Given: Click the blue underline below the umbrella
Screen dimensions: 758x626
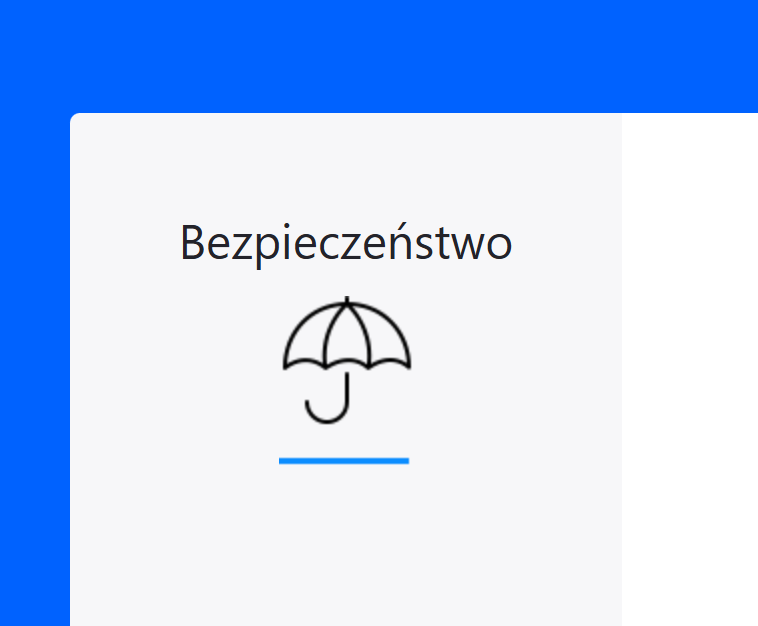Looking at the screenshot, I should (x=344, y=461).
